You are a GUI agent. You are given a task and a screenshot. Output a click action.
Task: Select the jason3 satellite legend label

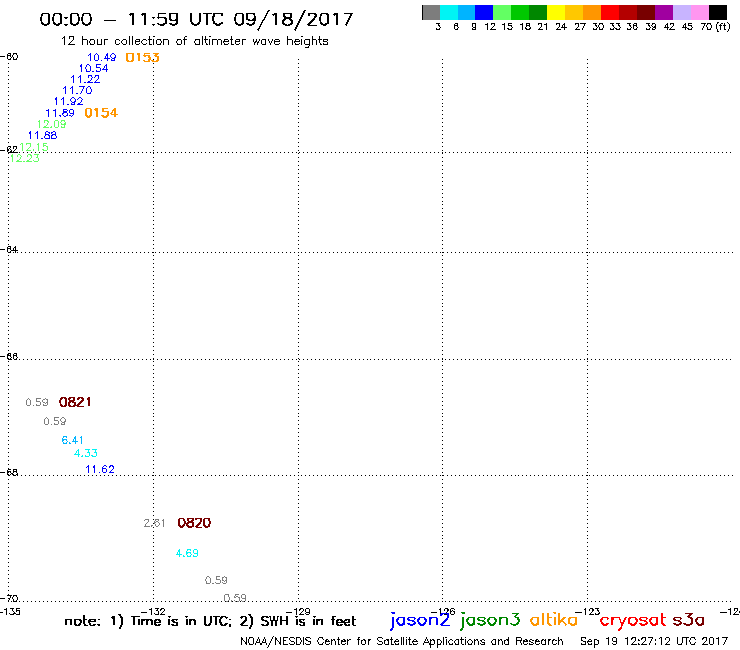(490, 620)
